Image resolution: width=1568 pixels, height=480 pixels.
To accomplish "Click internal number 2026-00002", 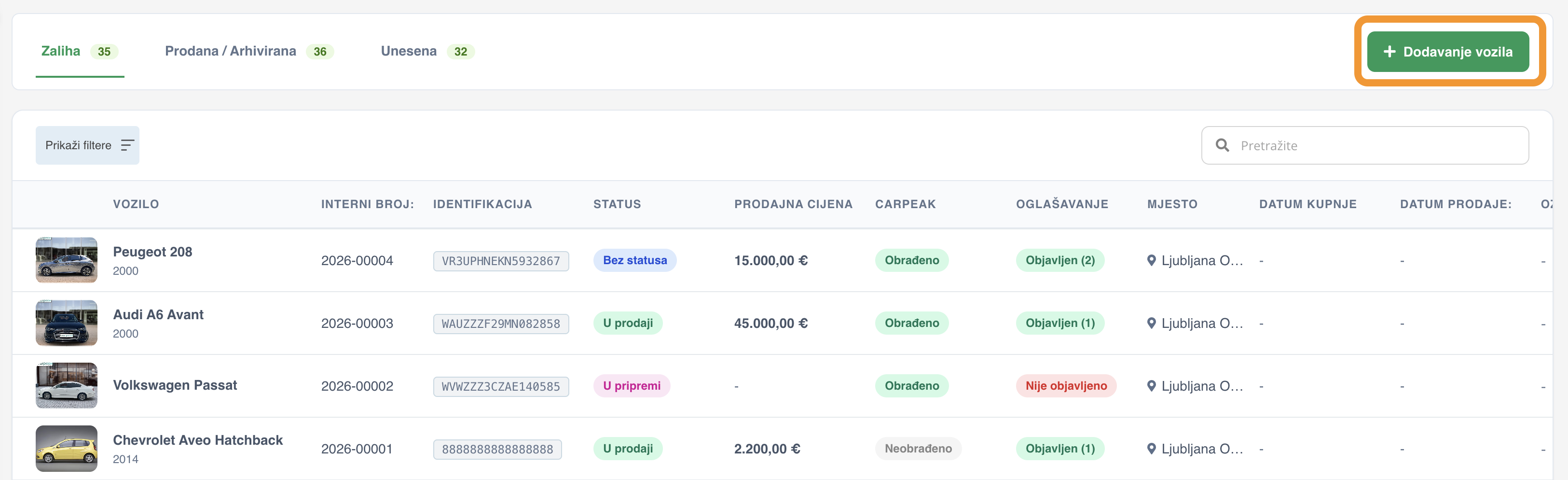I will pos(357,386).
